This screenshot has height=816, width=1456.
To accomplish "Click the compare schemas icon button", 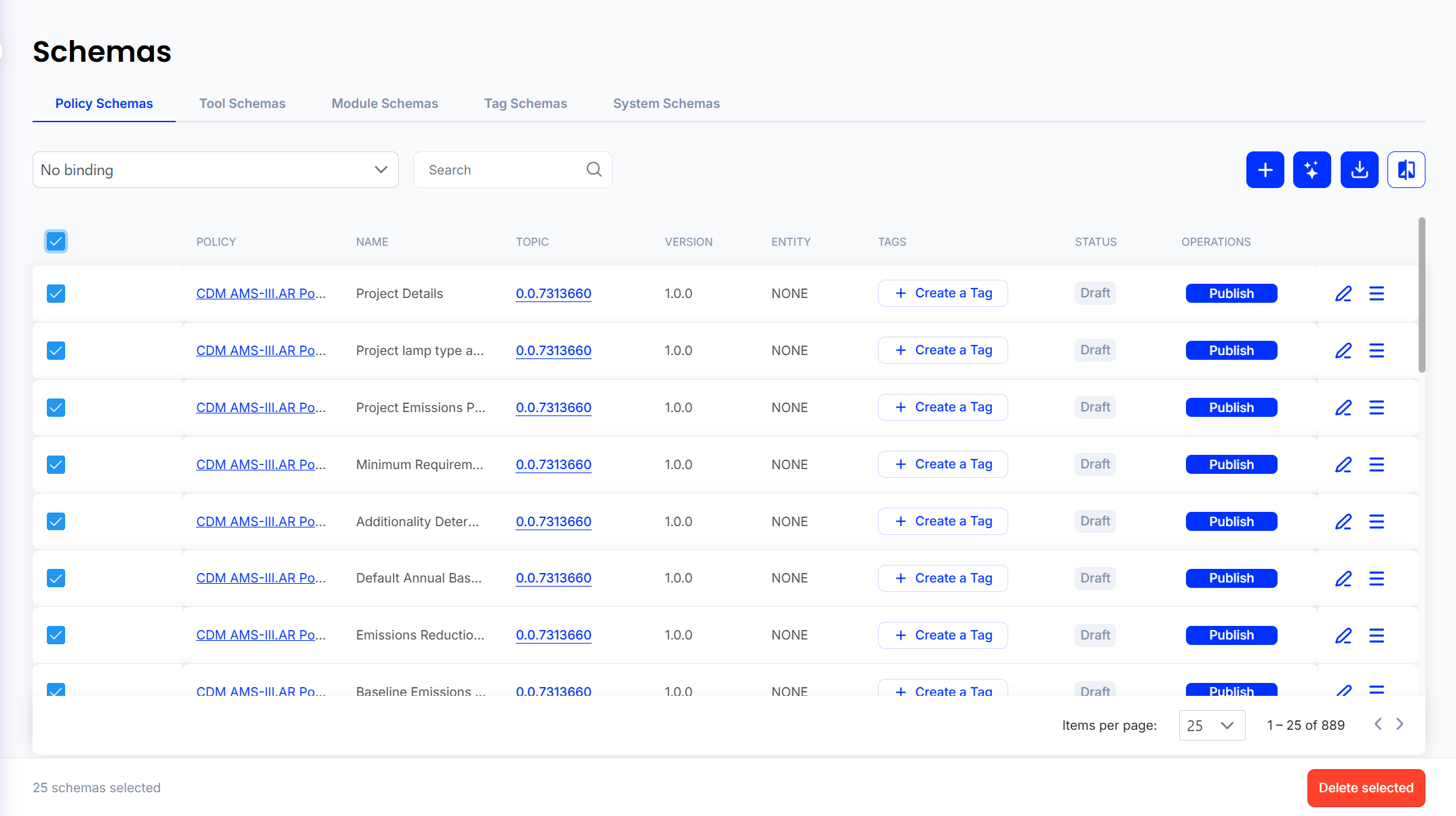I will pos(1406,170).
